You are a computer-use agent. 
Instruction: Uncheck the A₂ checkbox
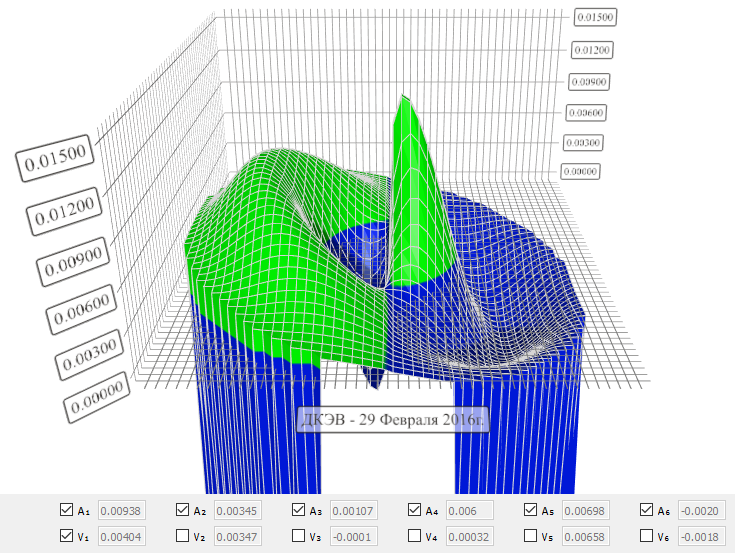click(183, 510)
